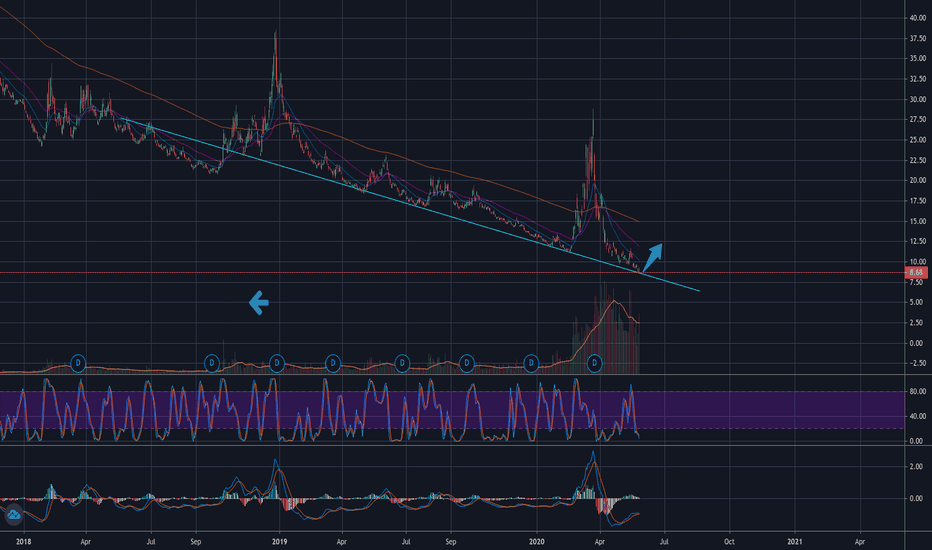Click the Oct label on the time axis
932x550 pixels.
point(729,542)
